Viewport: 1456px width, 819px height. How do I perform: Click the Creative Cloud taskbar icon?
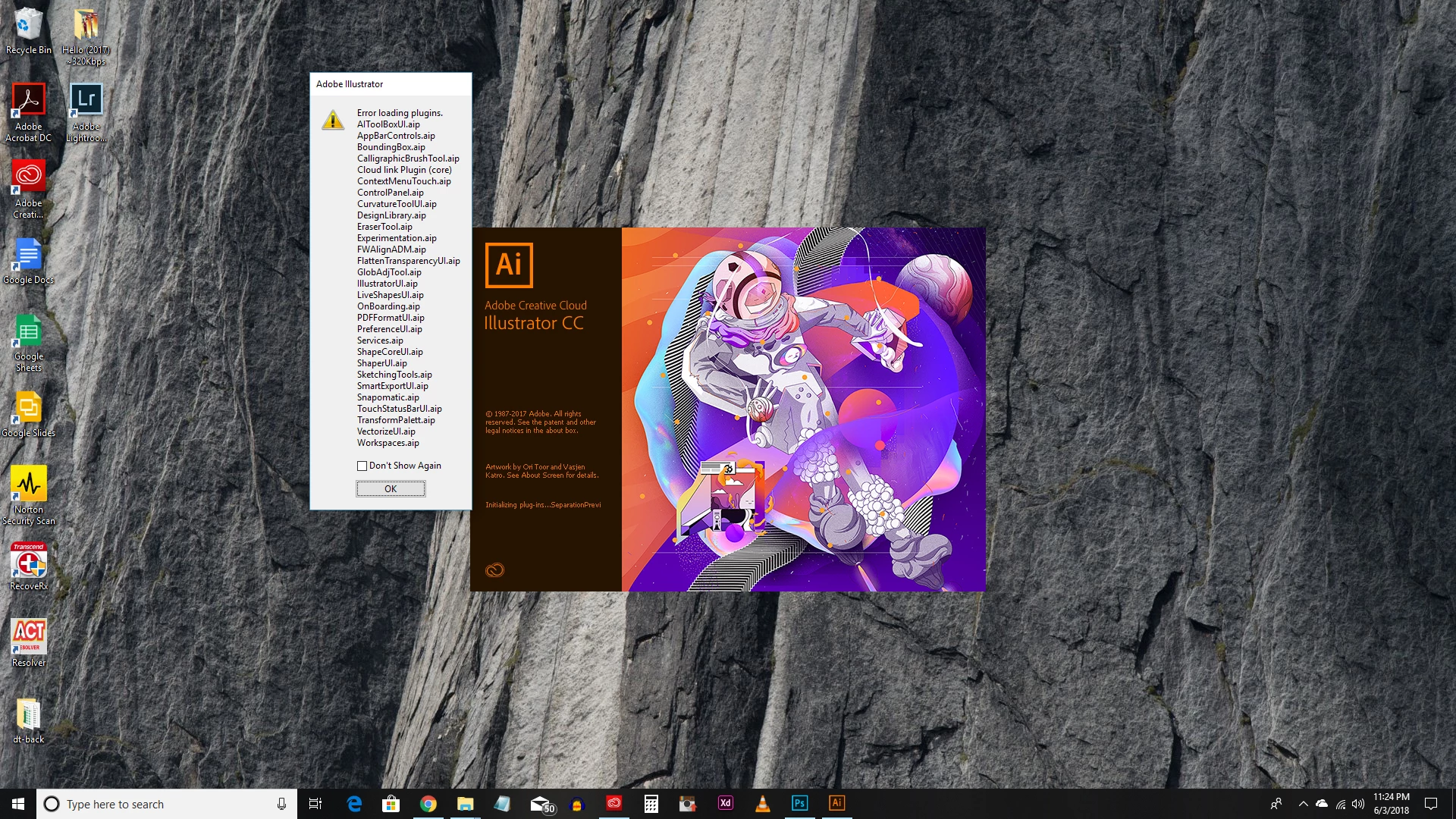(x=613, y=803)
